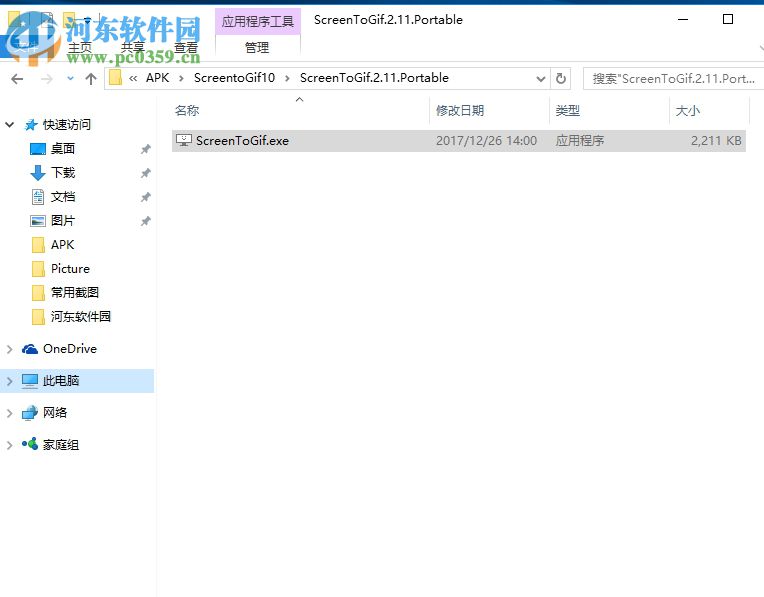The height and width of the screenshot is (597, 764).
Task: Click the 2,211 KB size cell
Action: pyautogui.click(x=716, y=141)
